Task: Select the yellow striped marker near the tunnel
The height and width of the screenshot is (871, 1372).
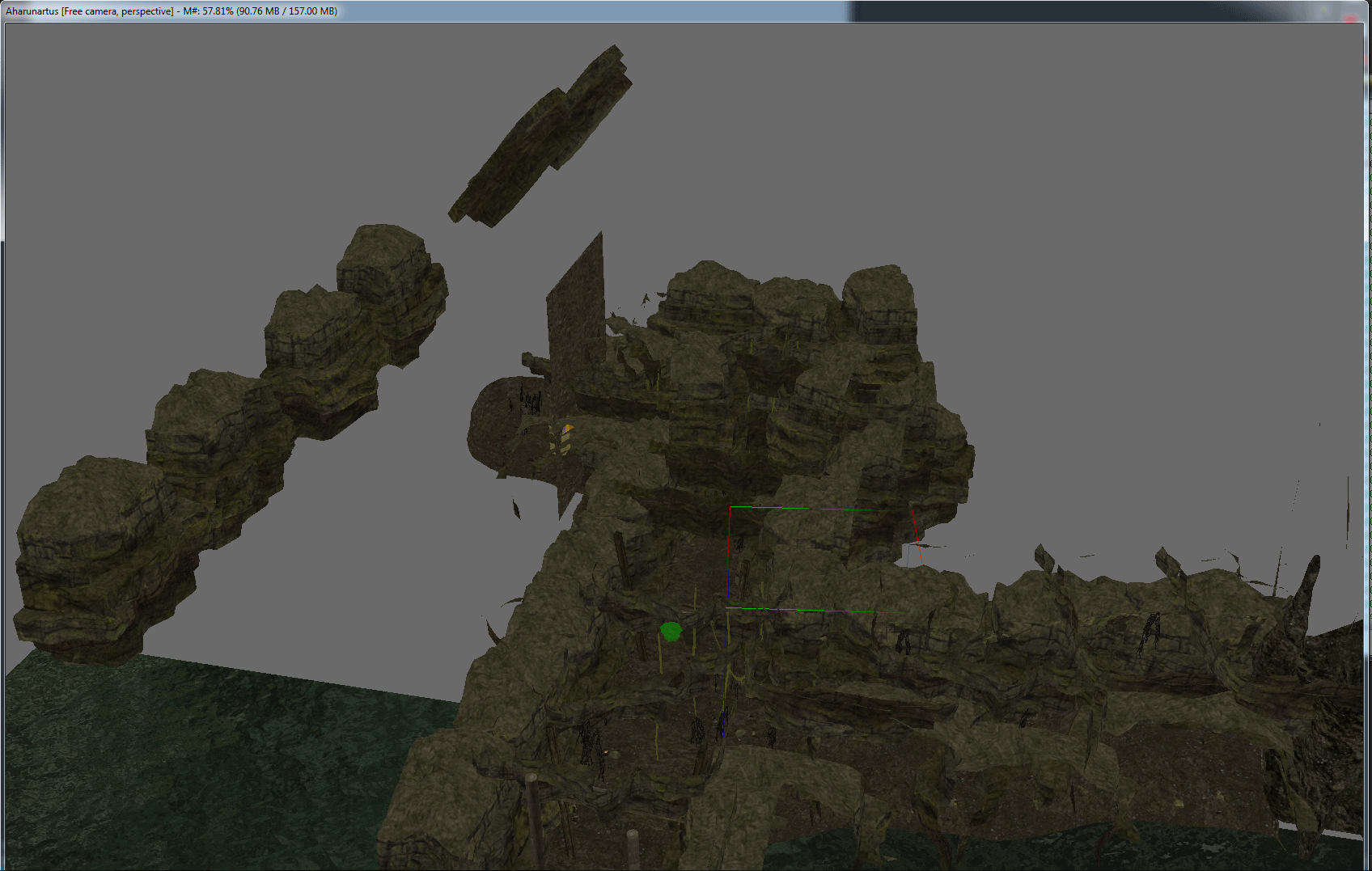Action: pos(565,438)
